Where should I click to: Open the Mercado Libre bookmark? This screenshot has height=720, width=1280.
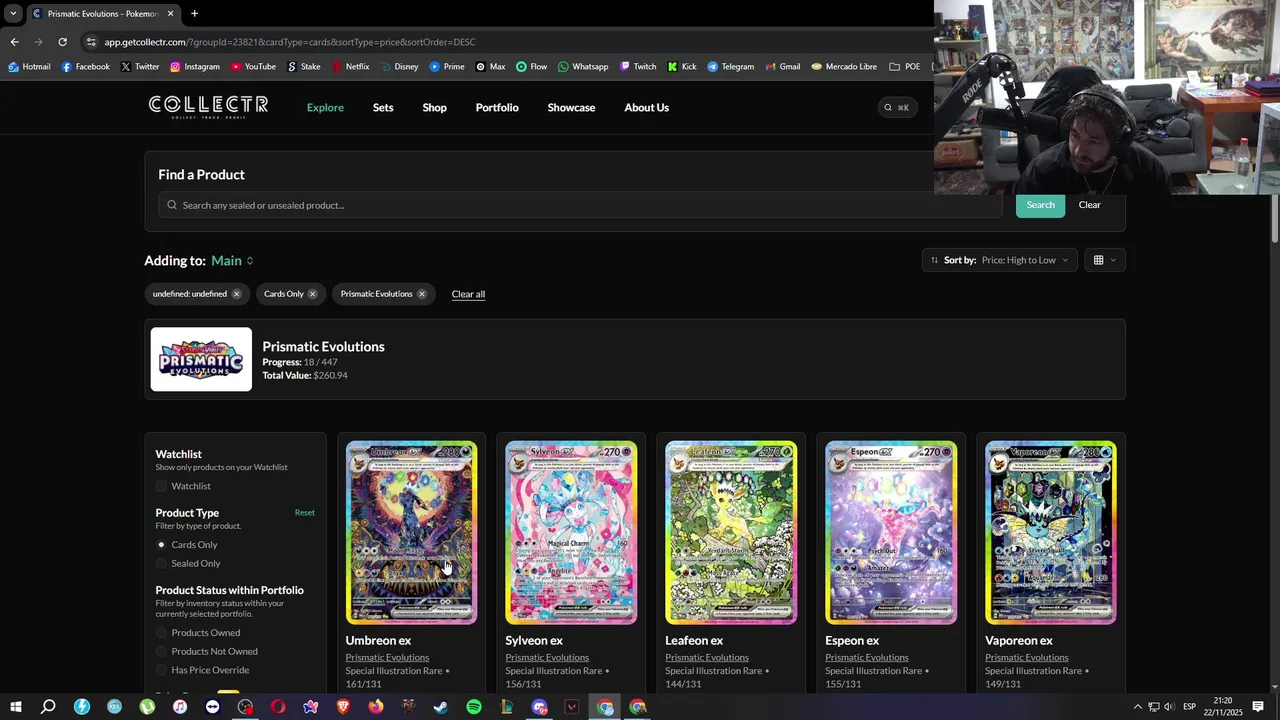coord(844,67)
